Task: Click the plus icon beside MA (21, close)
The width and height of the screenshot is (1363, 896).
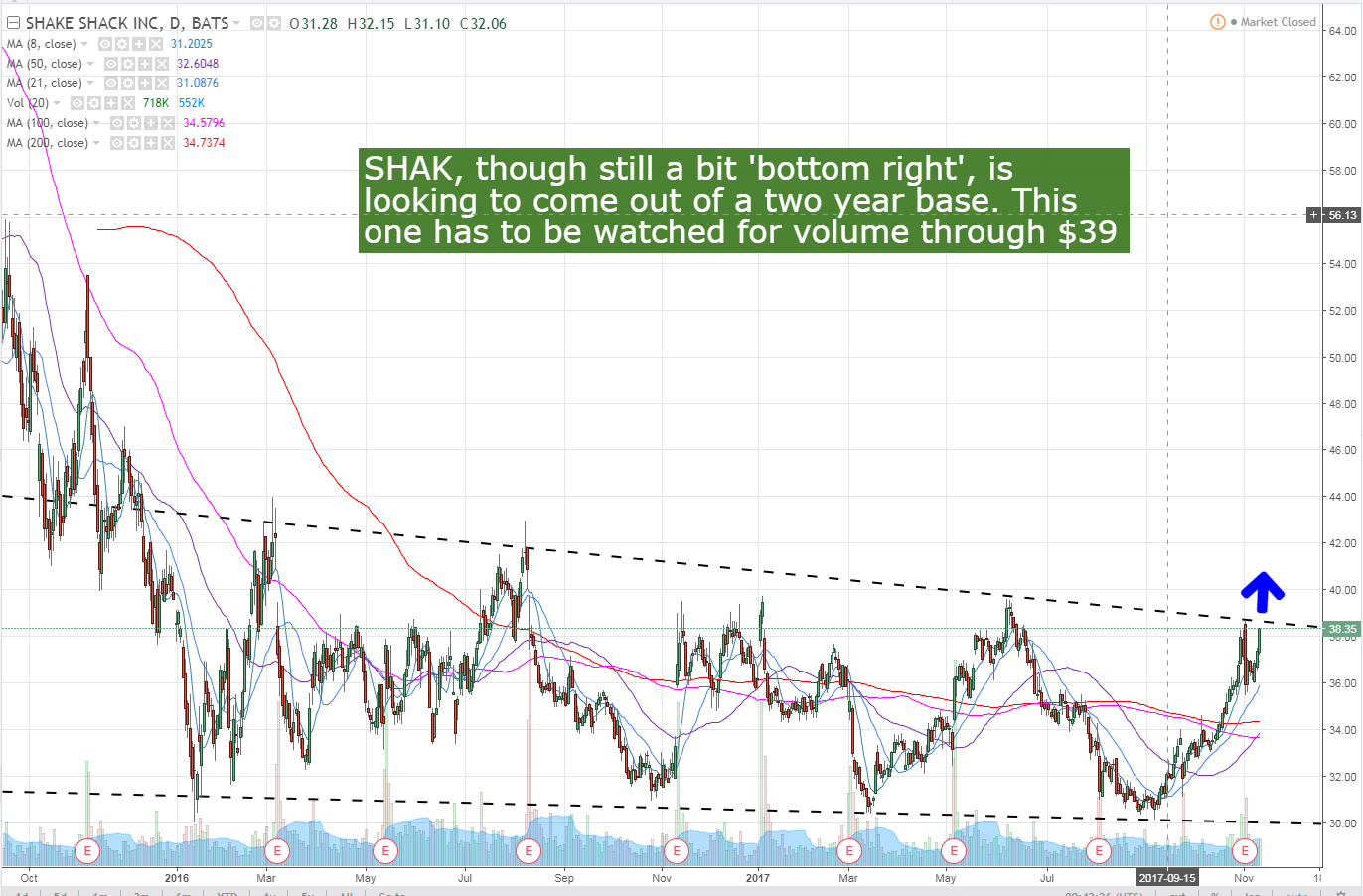Action: [144, 83]
